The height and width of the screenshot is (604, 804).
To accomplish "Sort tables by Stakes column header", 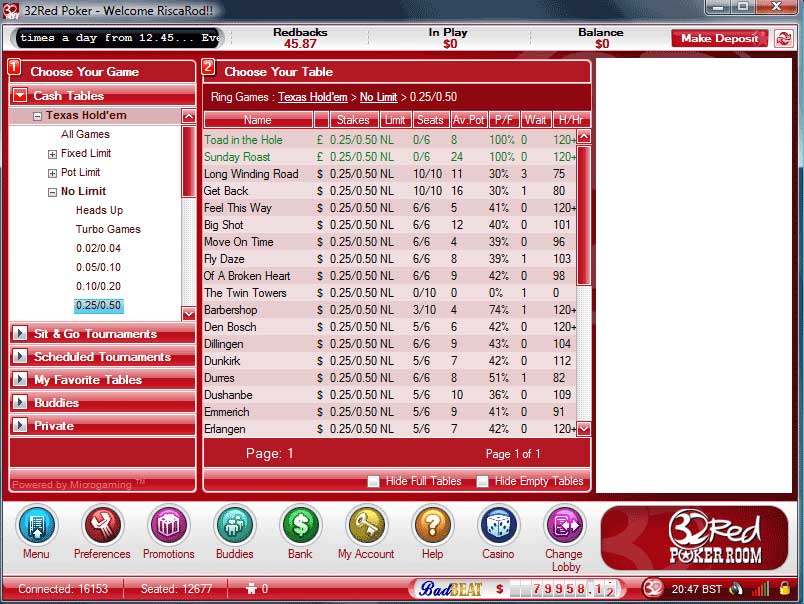I will tap(353, 120).
